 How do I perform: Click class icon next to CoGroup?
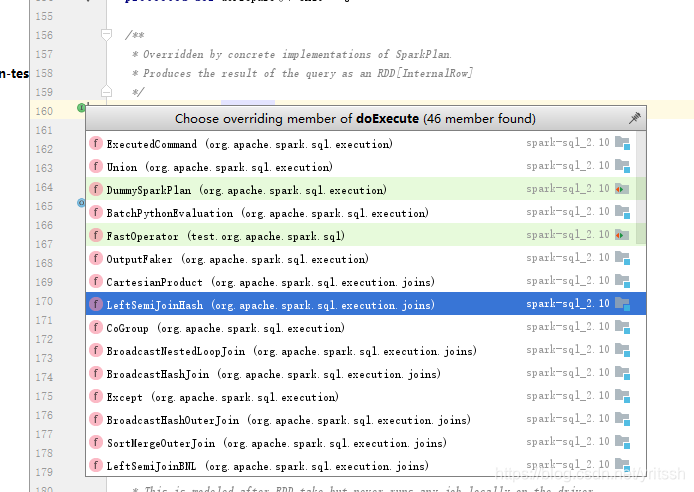tap(96, 327)
